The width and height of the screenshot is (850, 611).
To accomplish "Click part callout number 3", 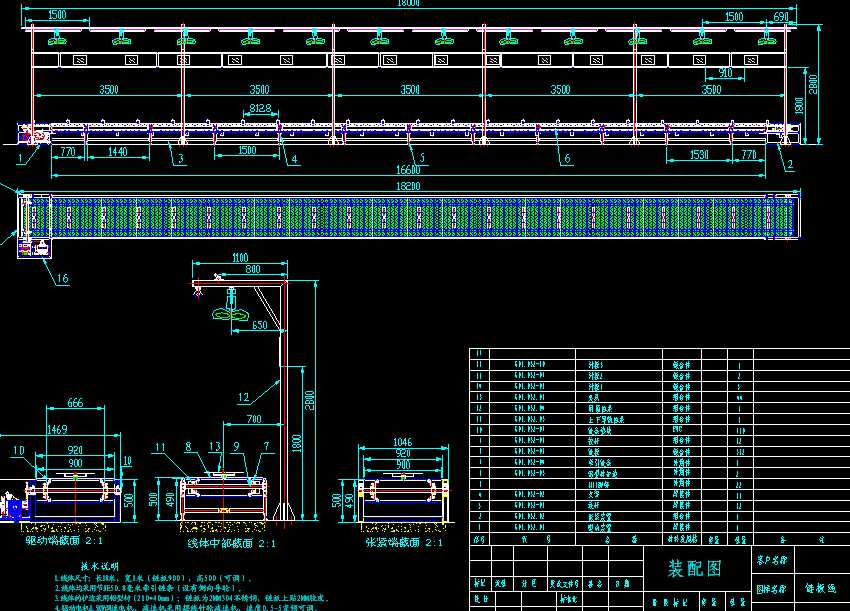I will (x=181, y=159).
